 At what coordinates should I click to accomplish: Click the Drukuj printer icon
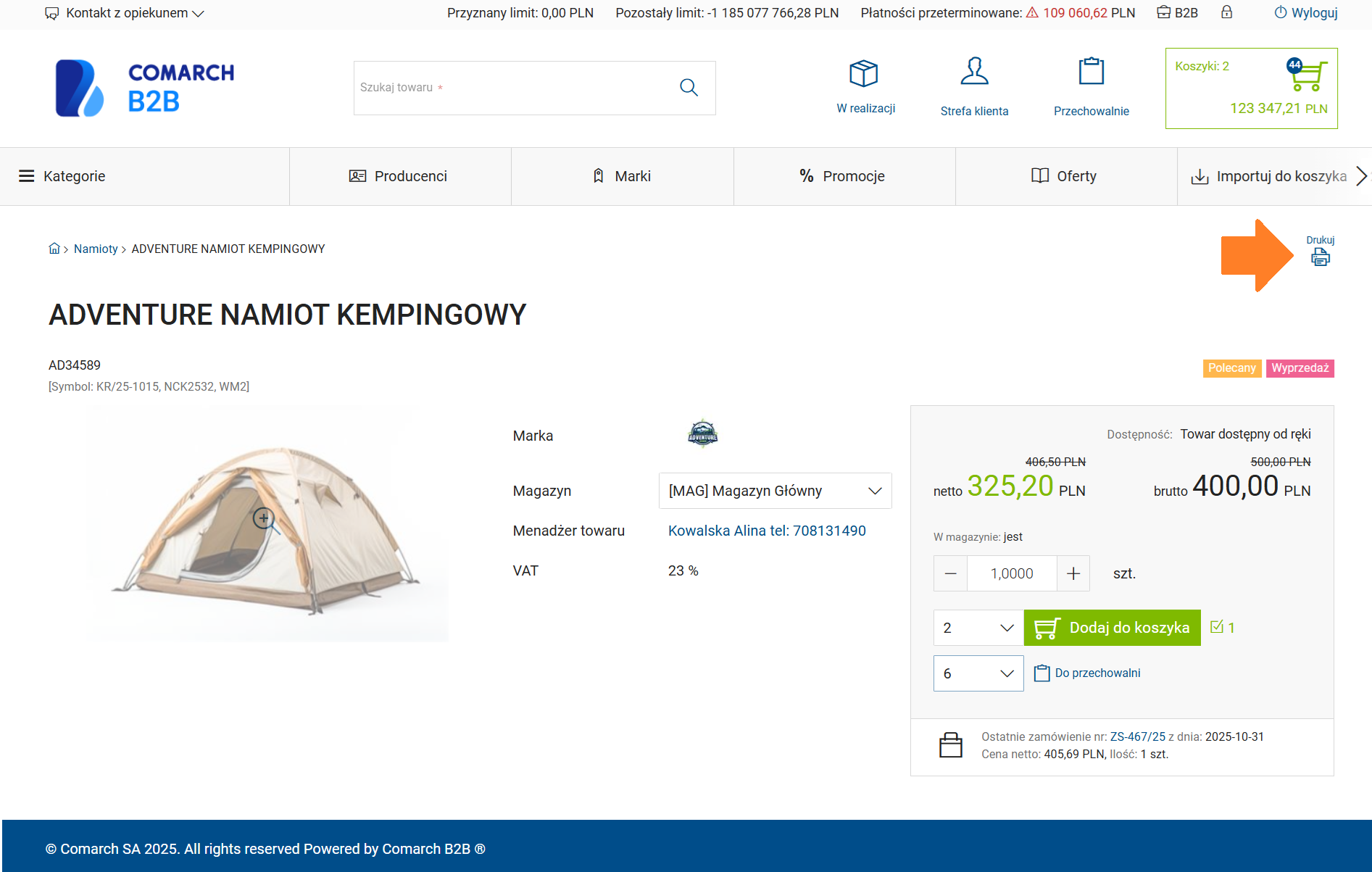[x=1320, y=257]
